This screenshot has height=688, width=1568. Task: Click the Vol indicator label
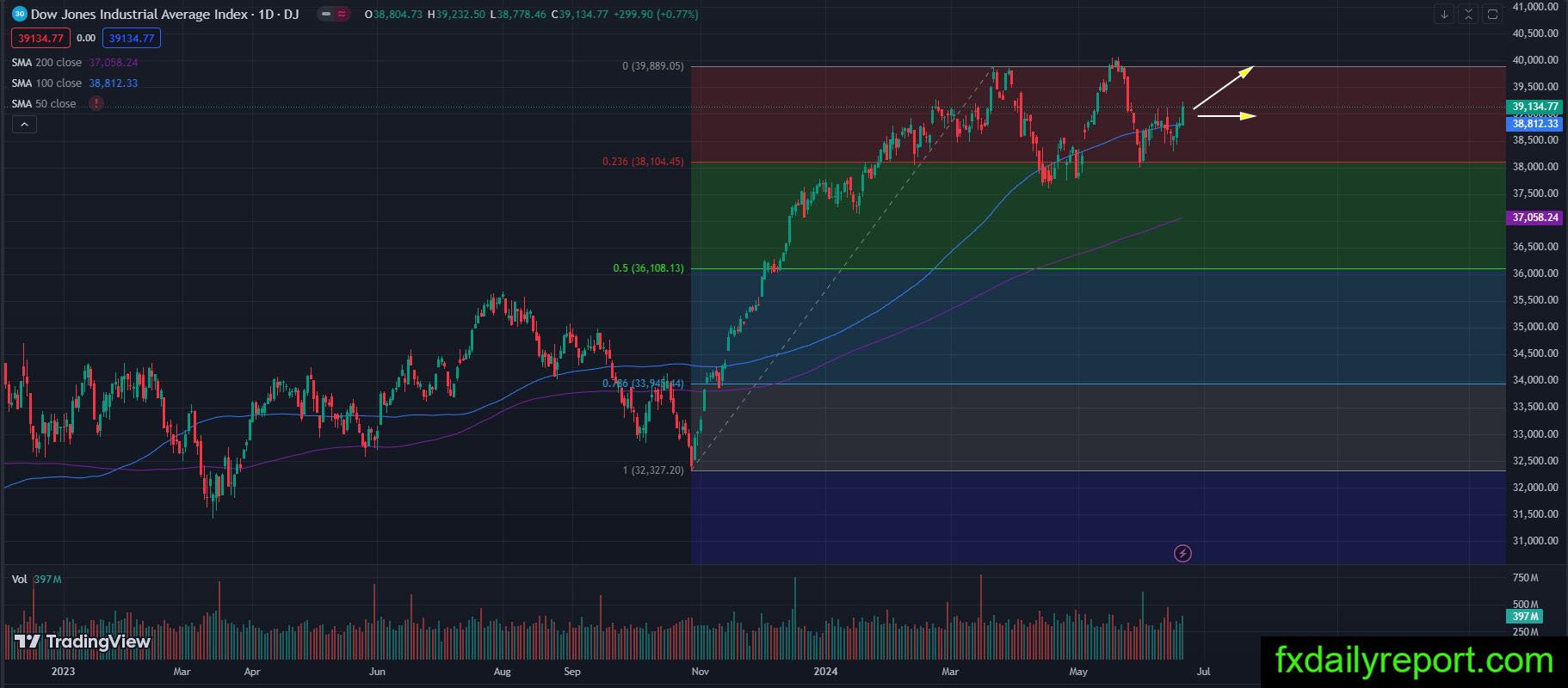(x=19, y=580)
